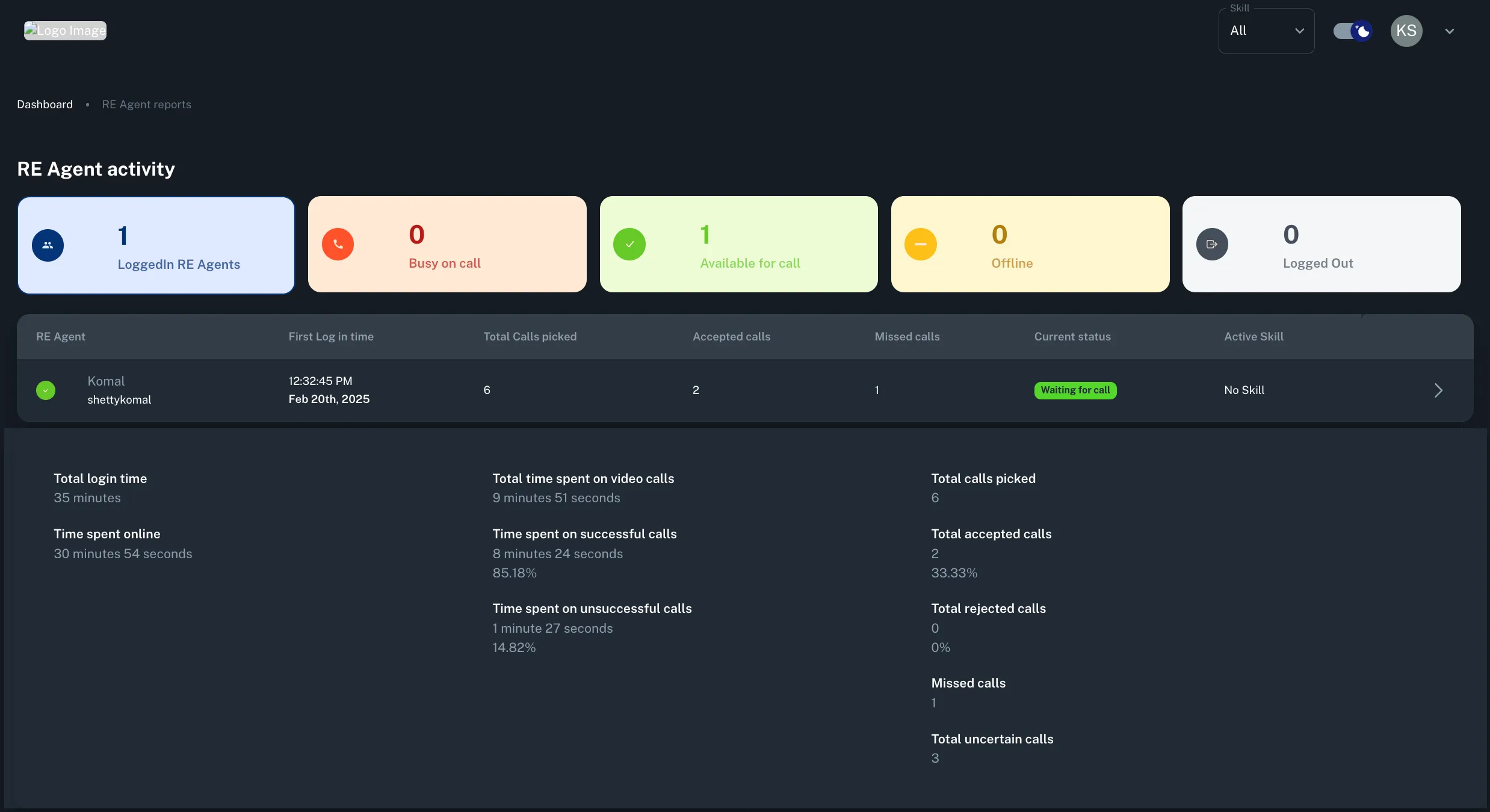The height and width of the screenshot is (812, 1490).
Task: Click the agent name Komal
Action: pyautogui.click(x=106, y=381)
